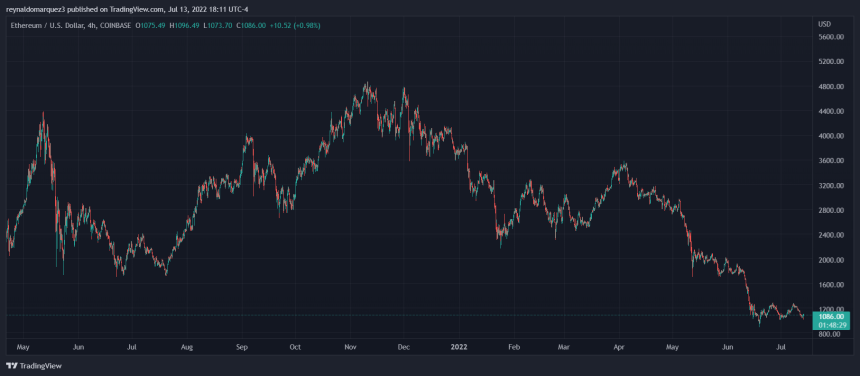This screenshot has width=860, height=376.
Task: Click the 4000.00 price axis label
Action: [830, 136]
